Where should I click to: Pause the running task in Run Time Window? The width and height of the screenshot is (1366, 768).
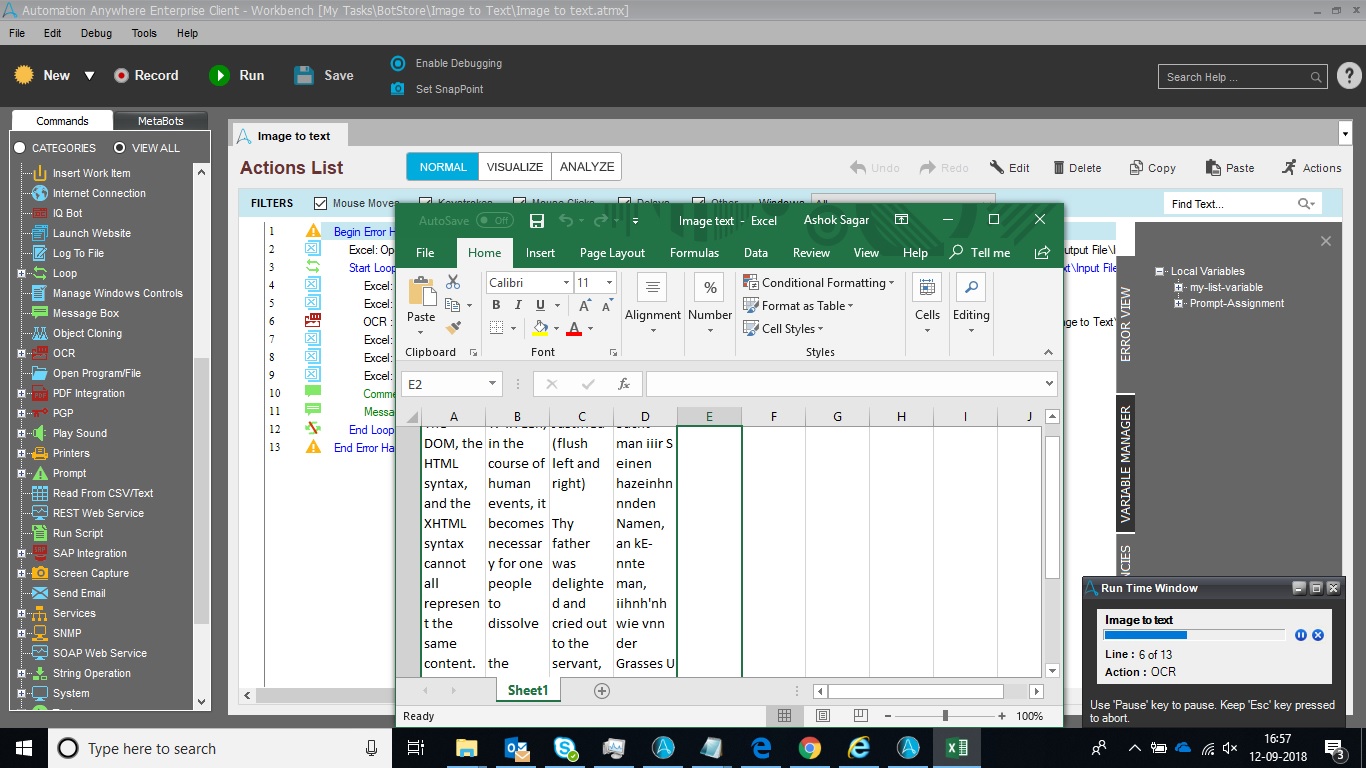click(x=1300, y=635)
